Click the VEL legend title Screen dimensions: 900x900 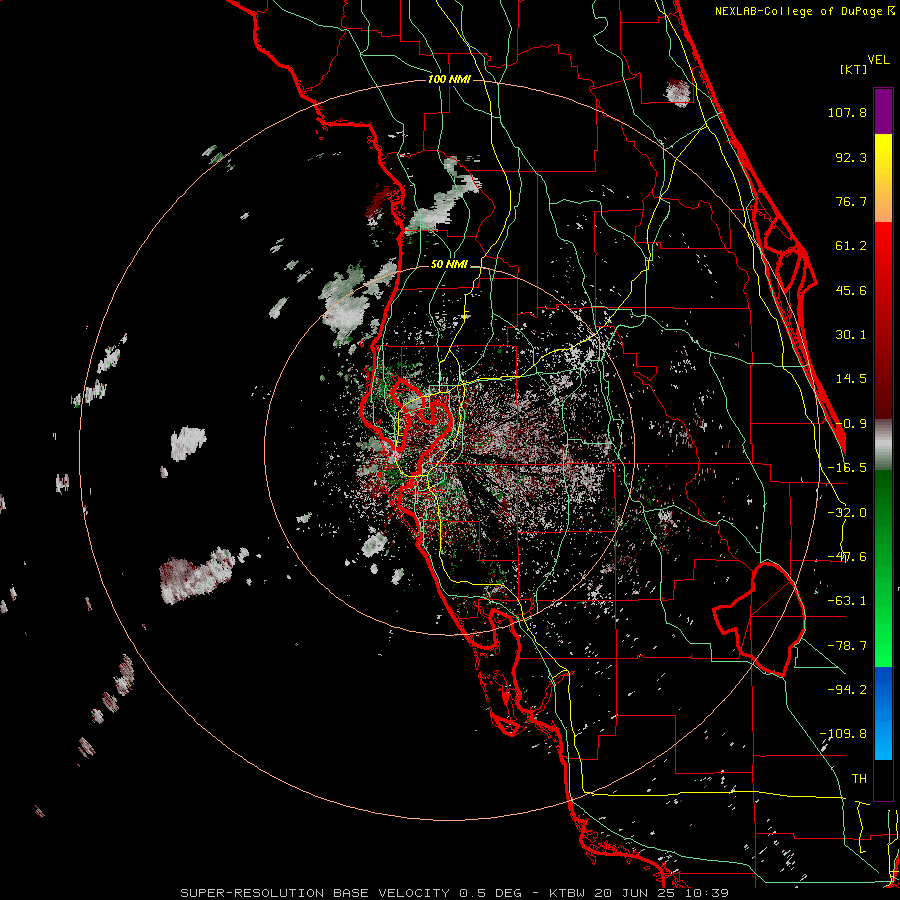[878, 60]
